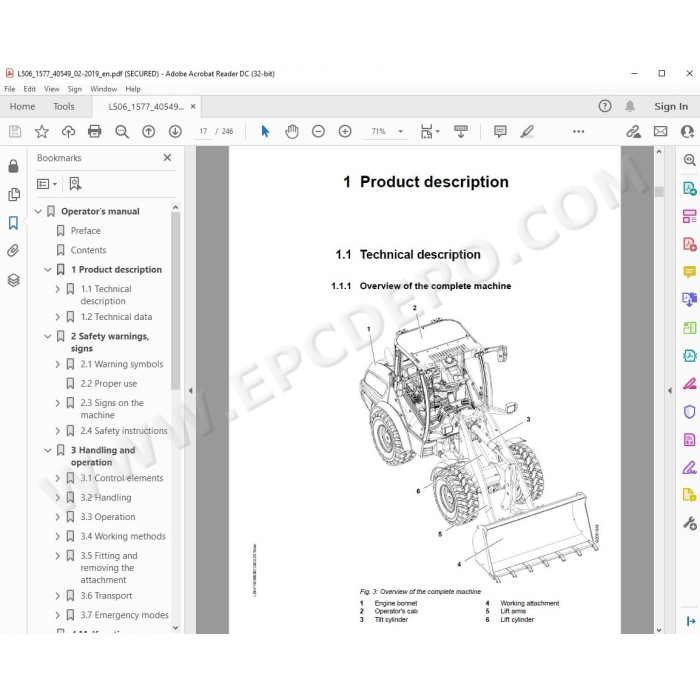
Task: Zoom in with the plus icon
Action: pyautogui.click(x=345, y=131)
